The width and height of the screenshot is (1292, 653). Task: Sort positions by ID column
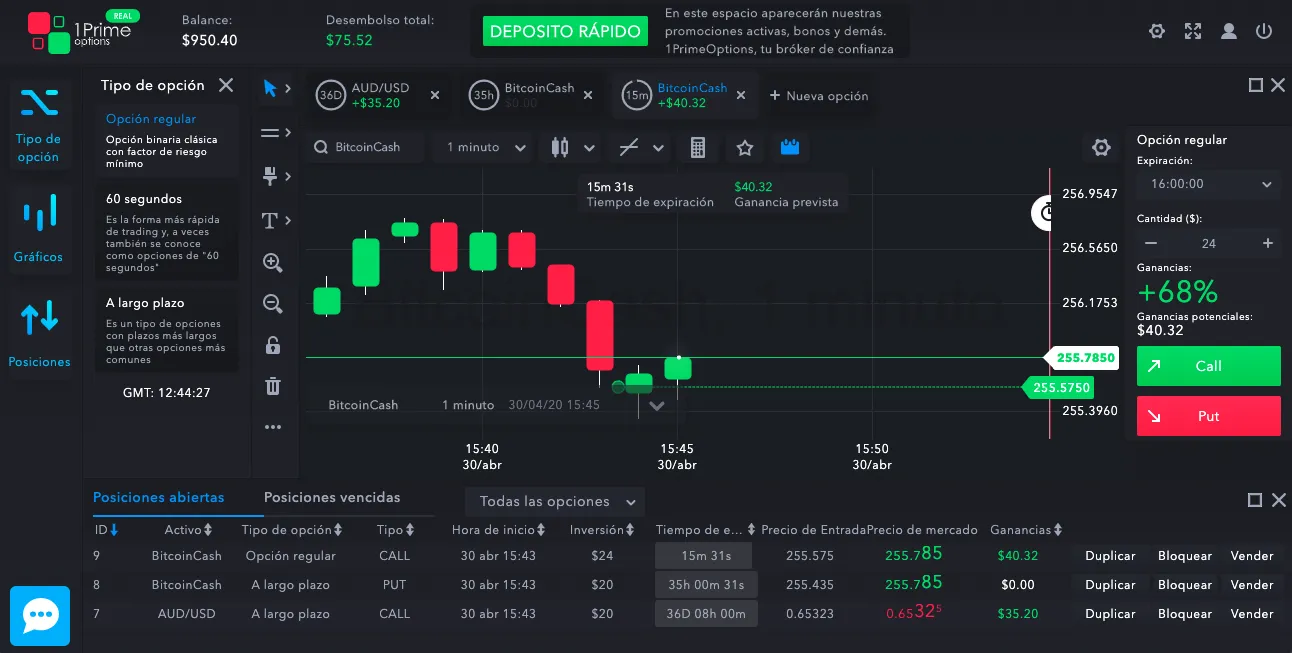pyautogui.click(x=107, y=530)
